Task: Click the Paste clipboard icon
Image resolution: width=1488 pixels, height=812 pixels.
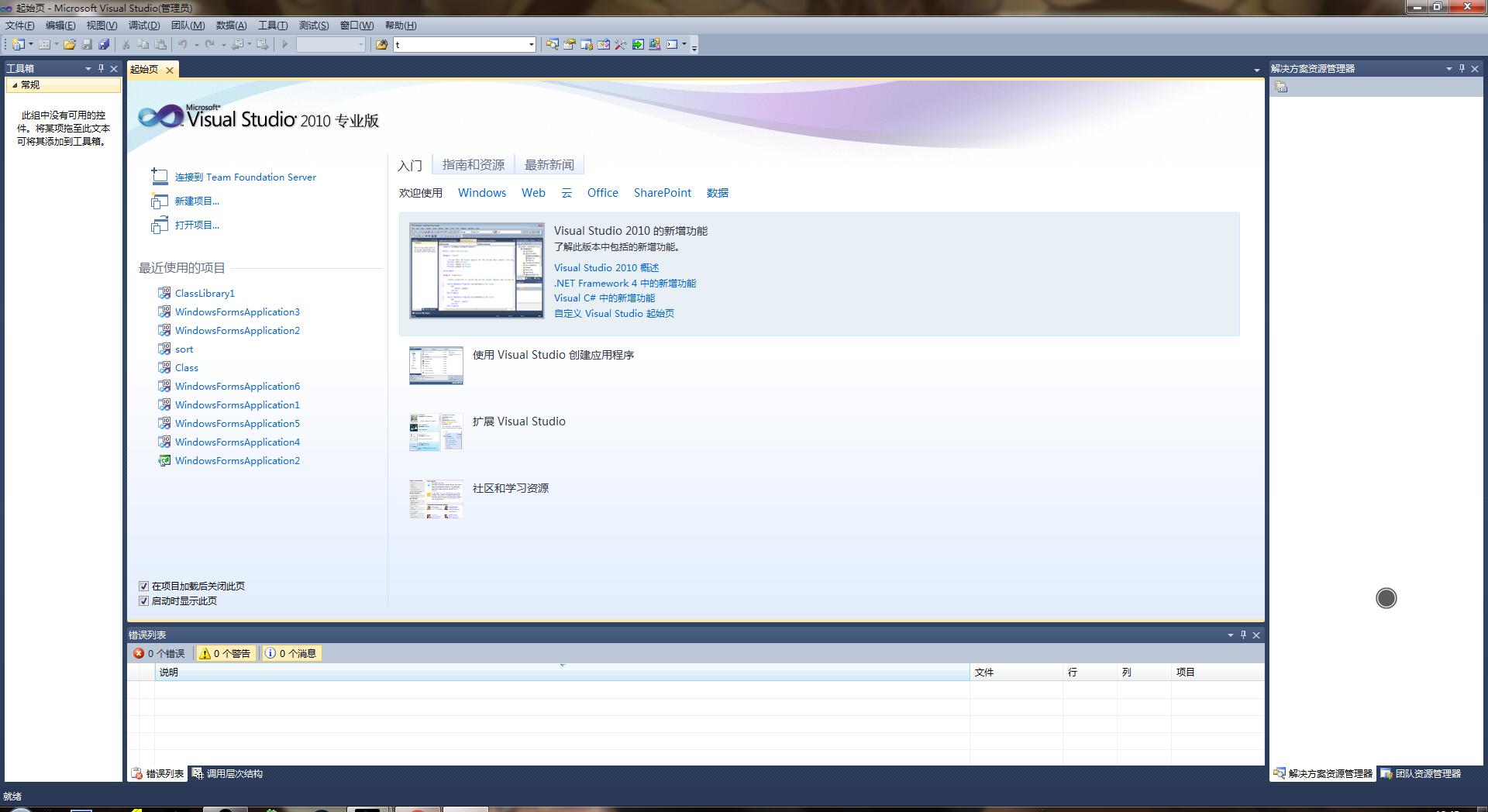Action: click(x=160, y=45)
